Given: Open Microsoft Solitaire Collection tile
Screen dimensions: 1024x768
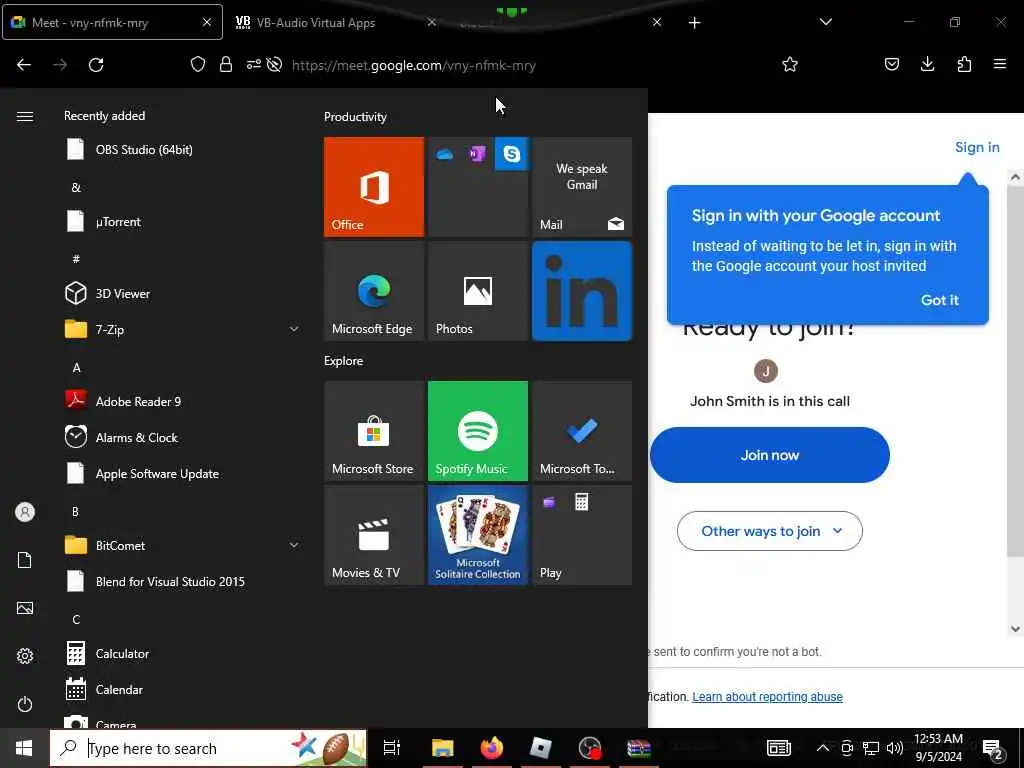Looking at the screenshot, I should pyautogui.click(x=477, y=535).
